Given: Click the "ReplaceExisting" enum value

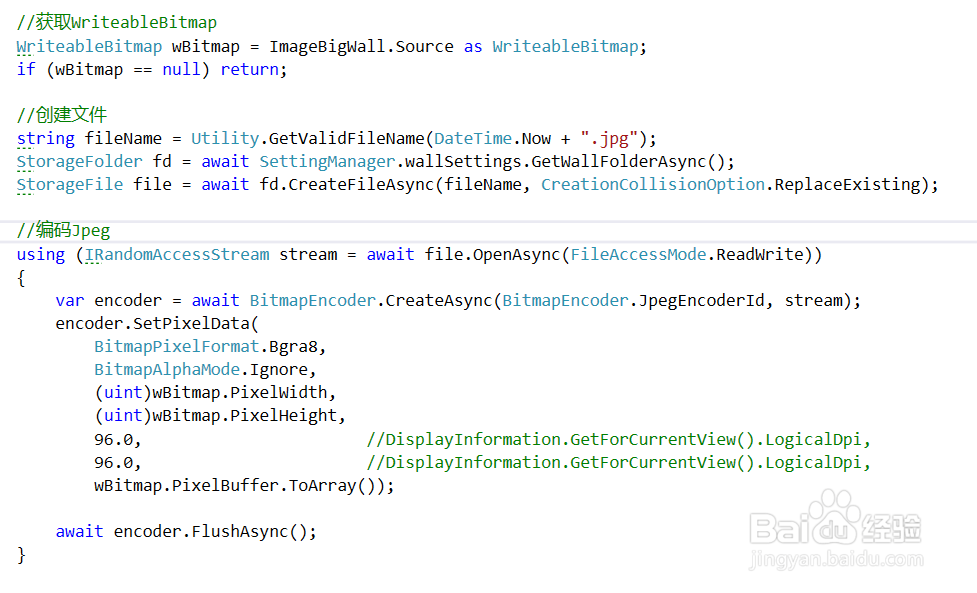Looking at the screenshot, I should pos(847,185).
